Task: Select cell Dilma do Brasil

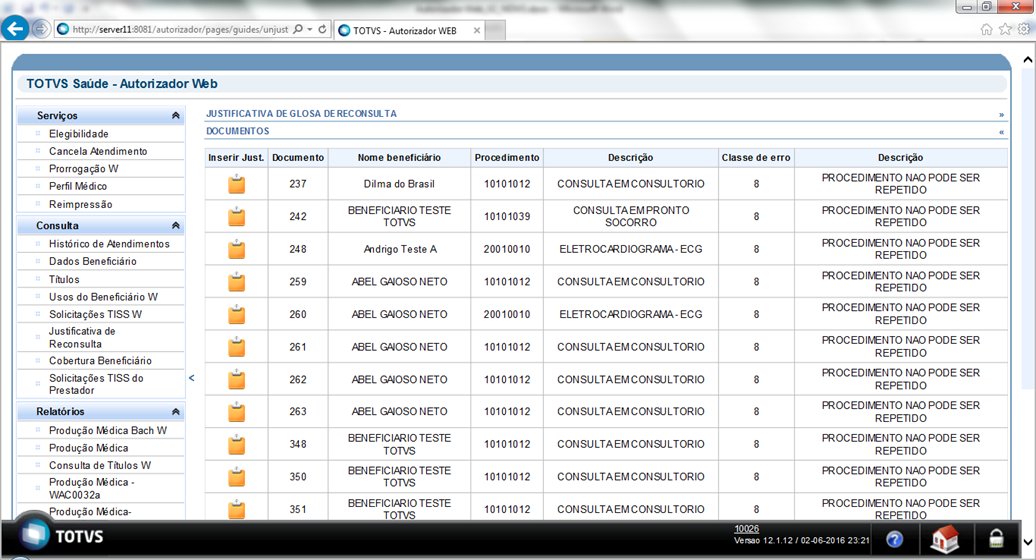Action: (x=399, y=184)
